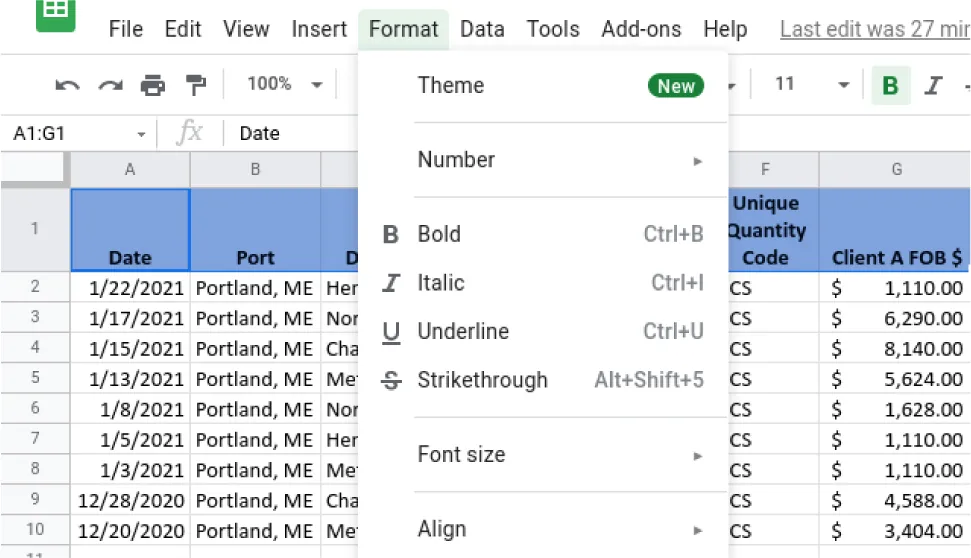Select the Paint format roller icon

tap(196, 86)
